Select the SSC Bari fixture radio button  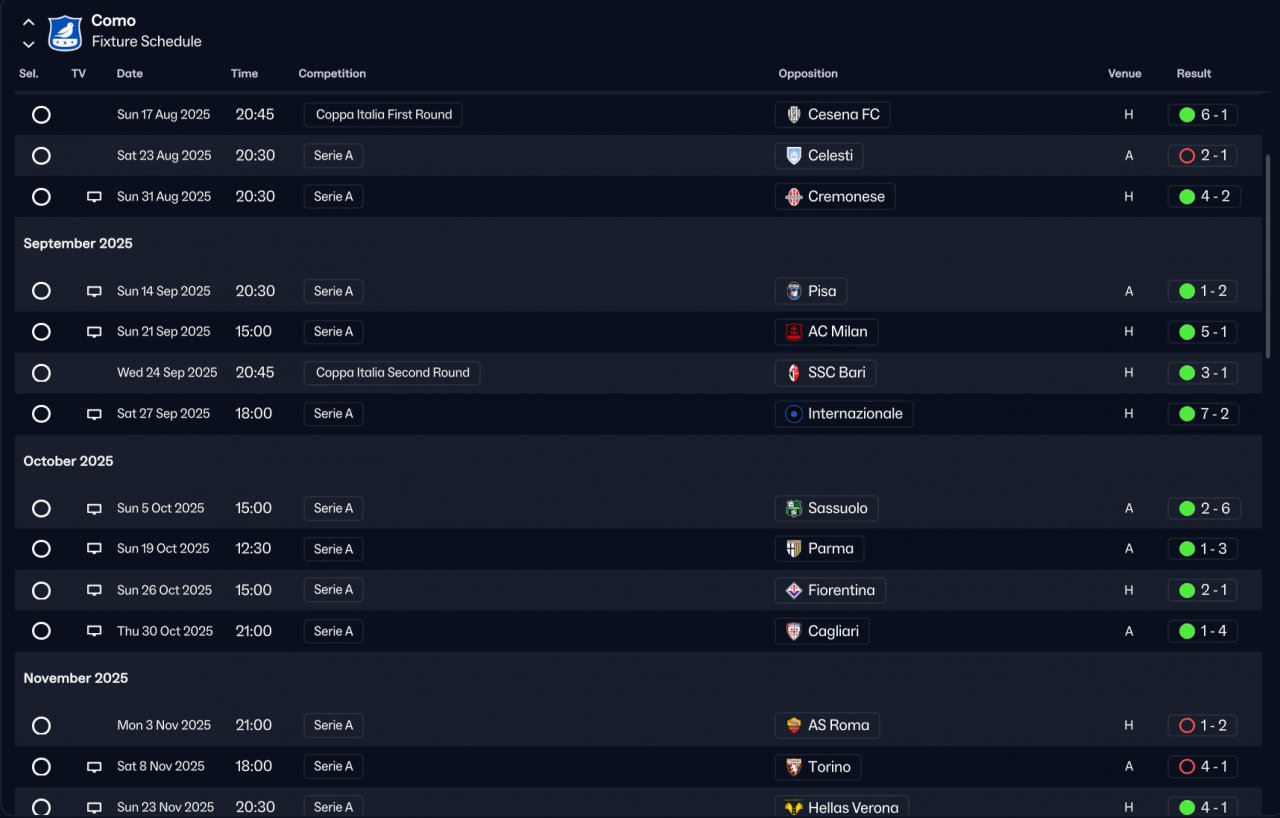(x=41, y=373)
